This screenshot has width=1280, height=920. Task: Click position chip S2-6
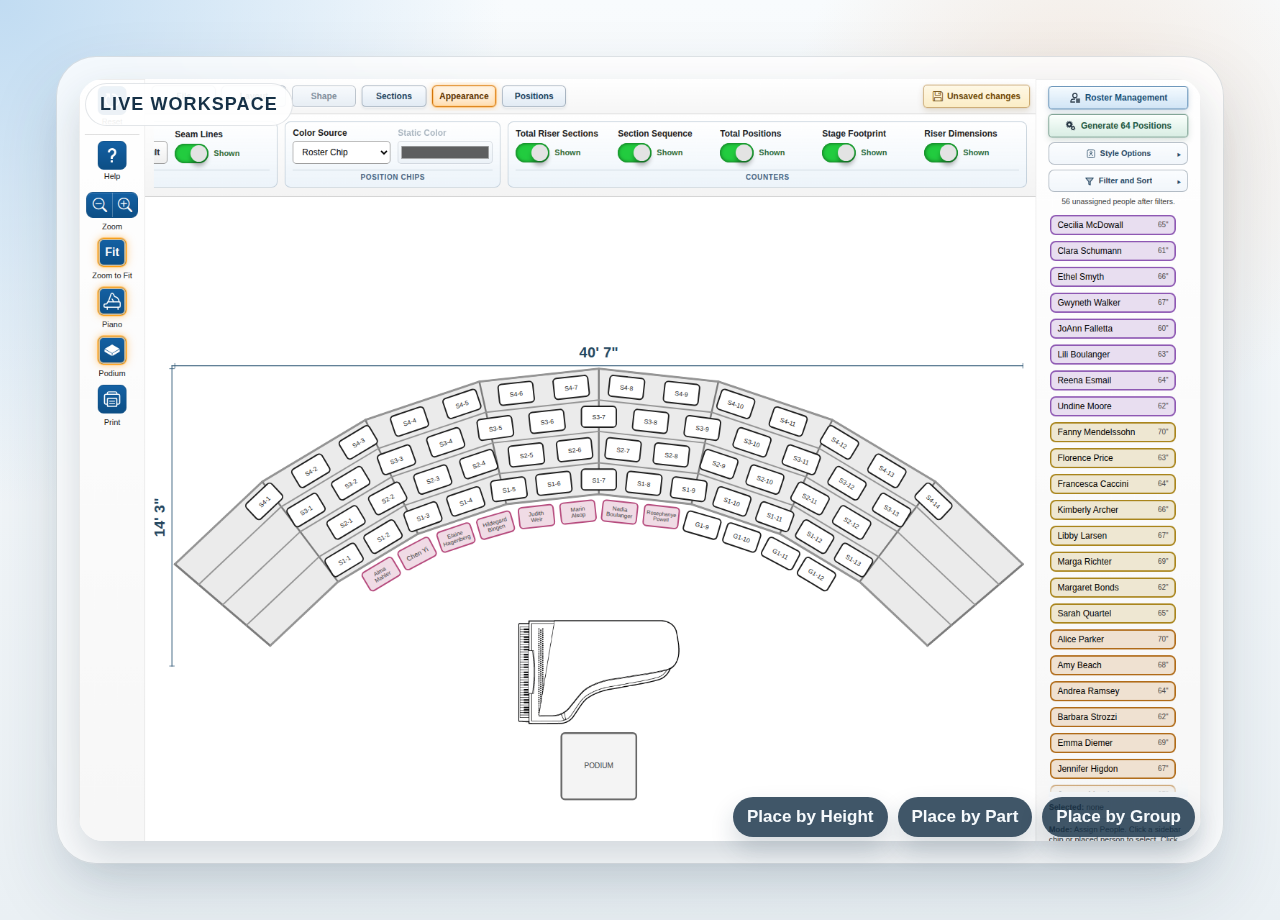(x=575, y=450)
